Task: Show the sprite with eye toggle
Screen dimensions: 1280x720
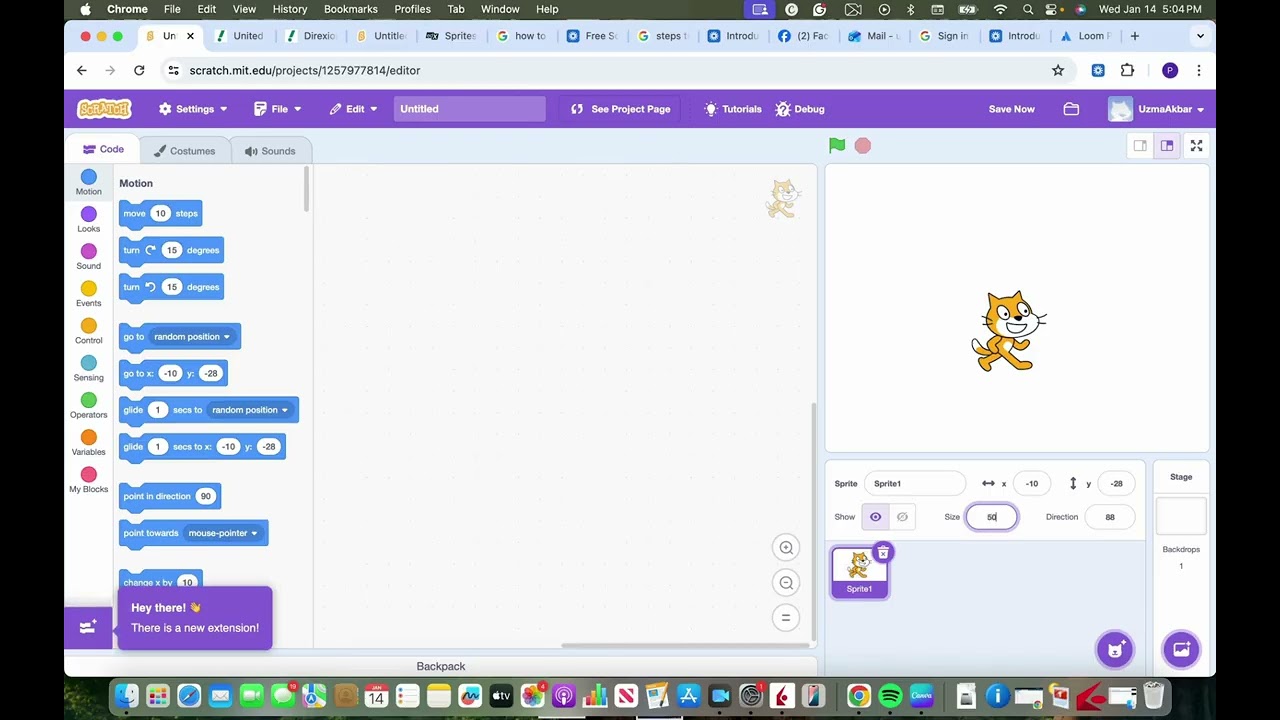Action: (x=875, y=517)
